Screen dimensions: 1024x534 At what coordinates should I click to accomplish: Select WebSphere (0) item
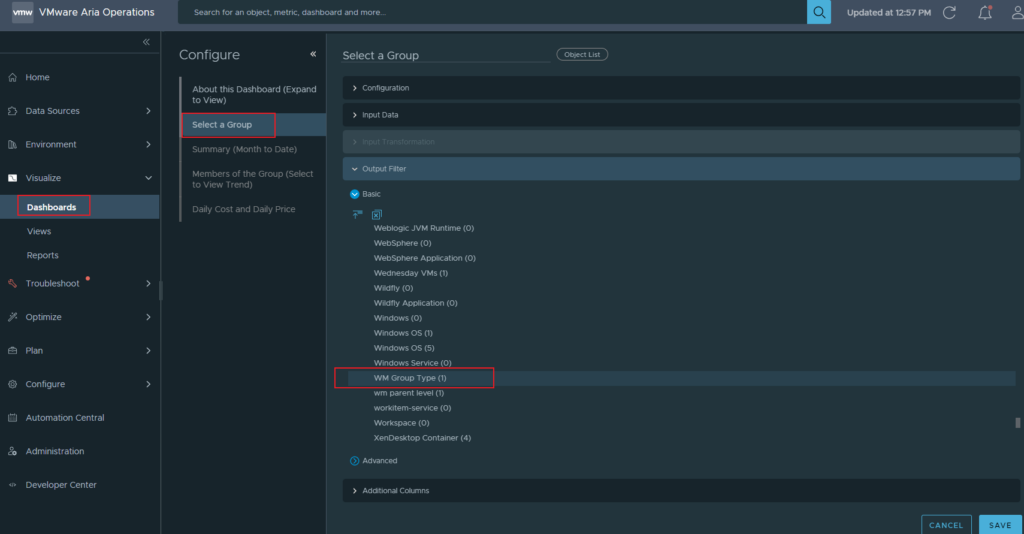click(x=402, y=243)
